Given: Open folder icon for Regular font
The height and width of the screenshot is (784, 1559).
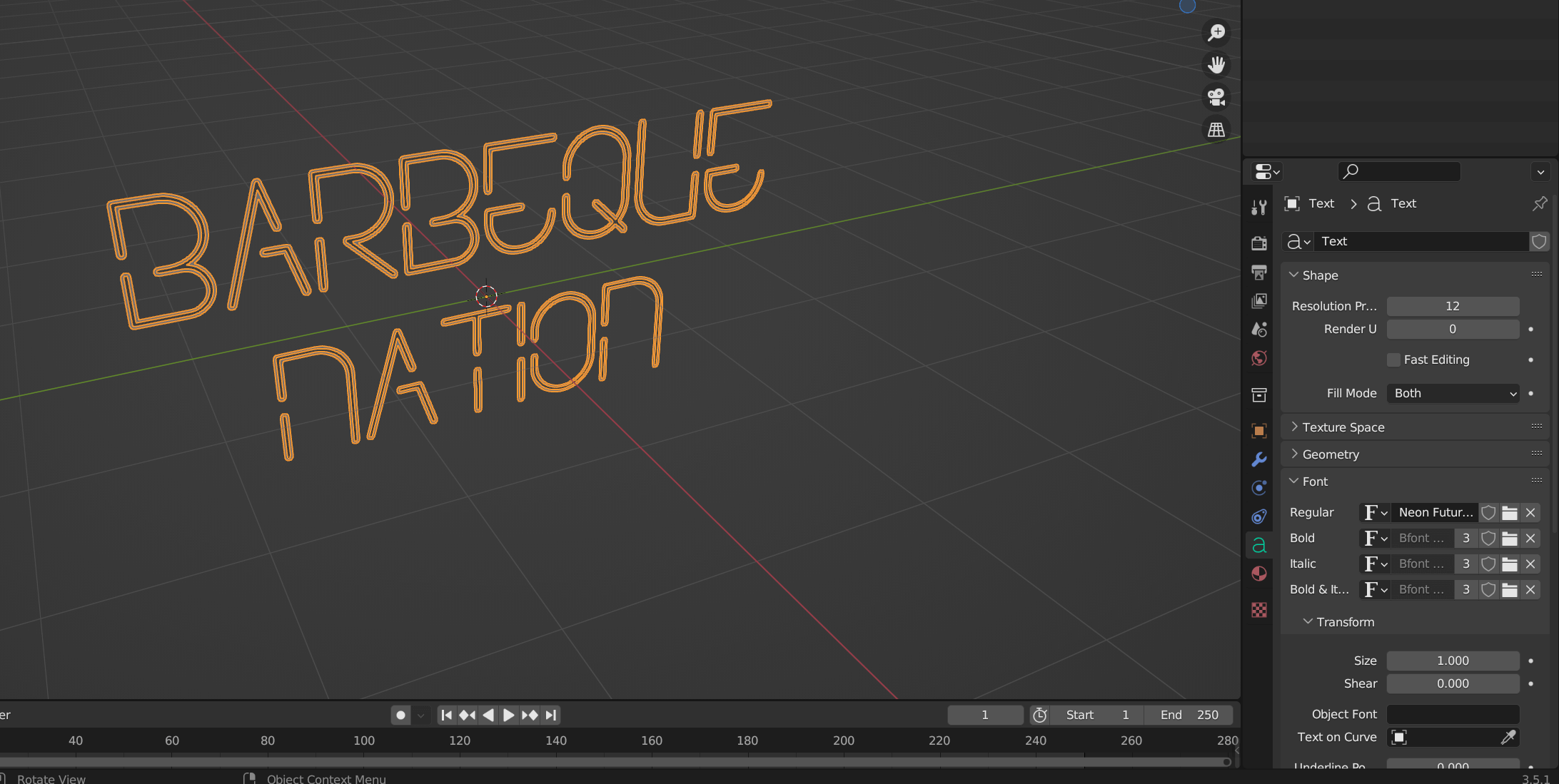Looking at the screenshot, I should (x=1509, y=513).
